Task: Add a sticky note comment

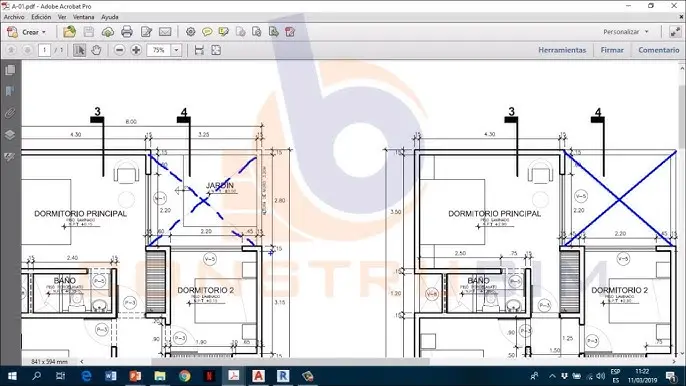Action: tap(207, 32)
